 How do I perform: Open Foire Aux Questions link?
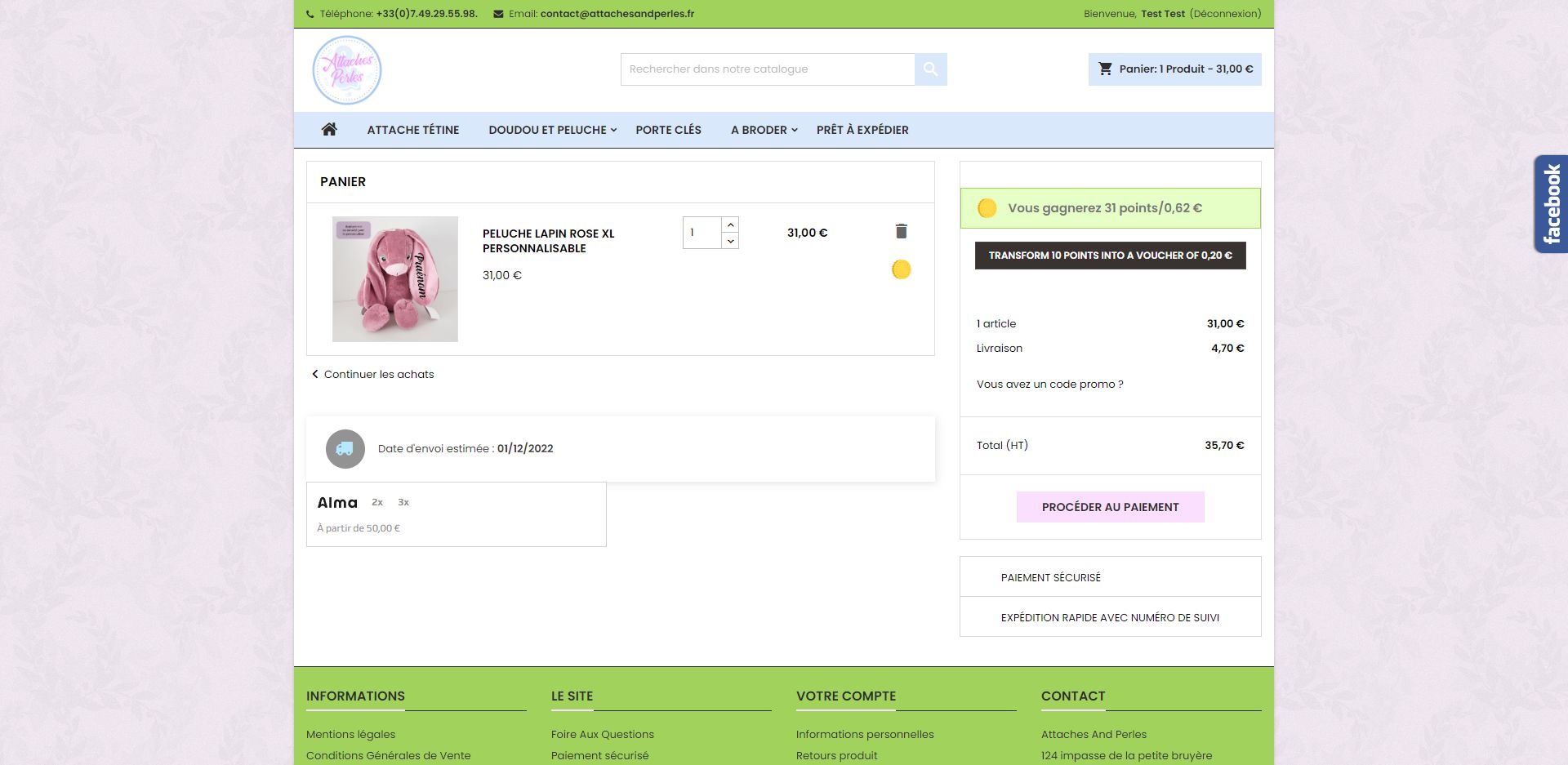(x=603, y=735)
